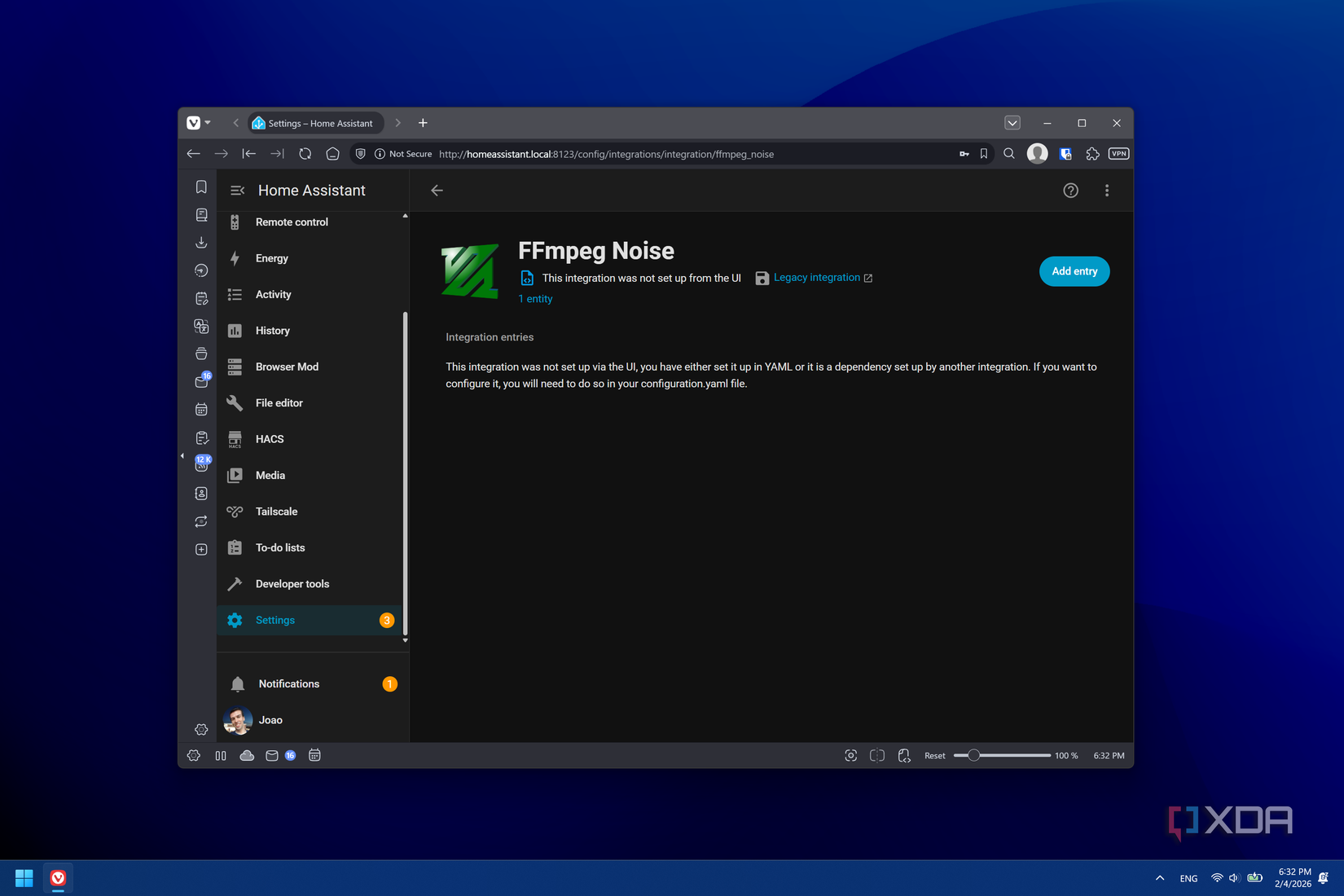Viewport: 1344px width, 896px height.
Task: Go to the browser home page
Action: [332, 154]
